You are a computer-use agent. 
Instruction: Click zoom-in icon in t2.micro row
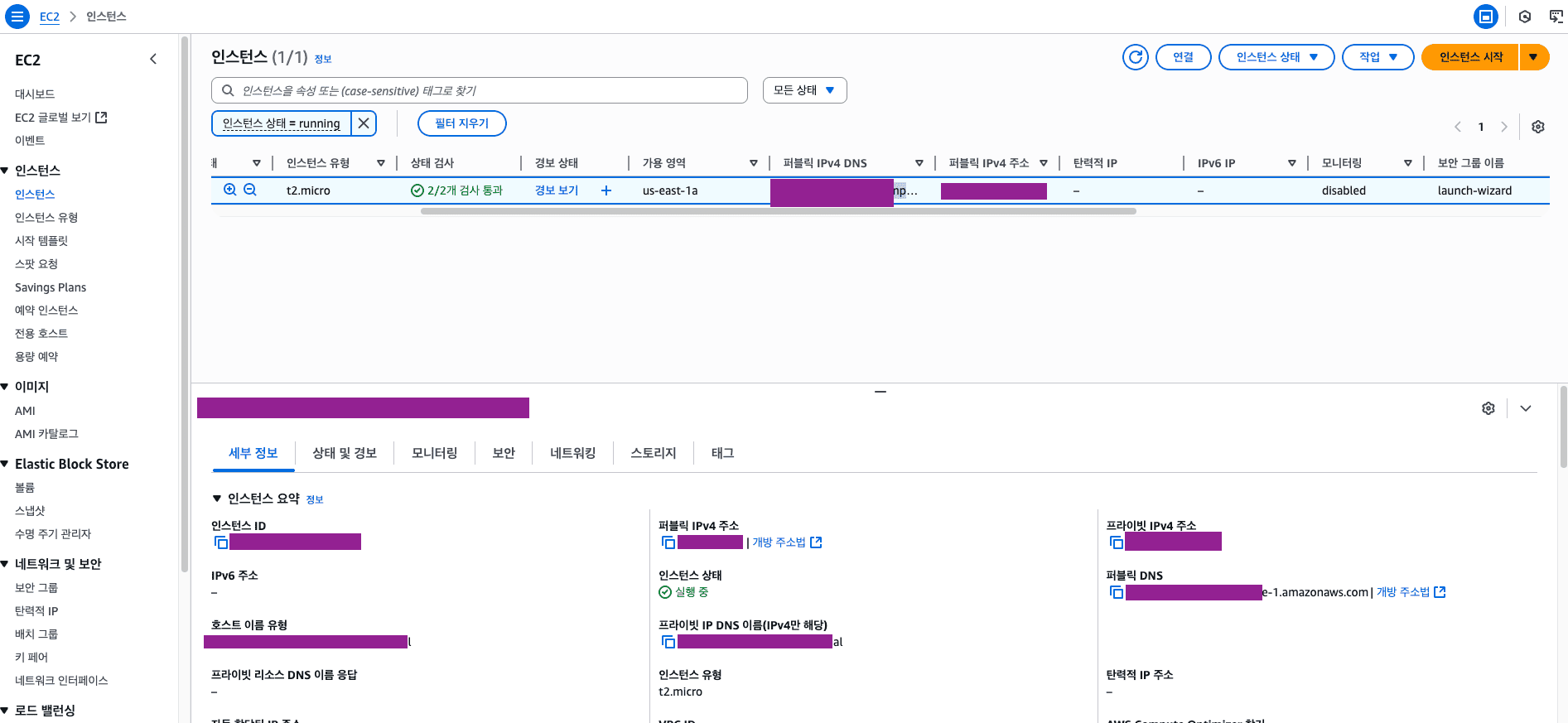click(x=230, y=190)
